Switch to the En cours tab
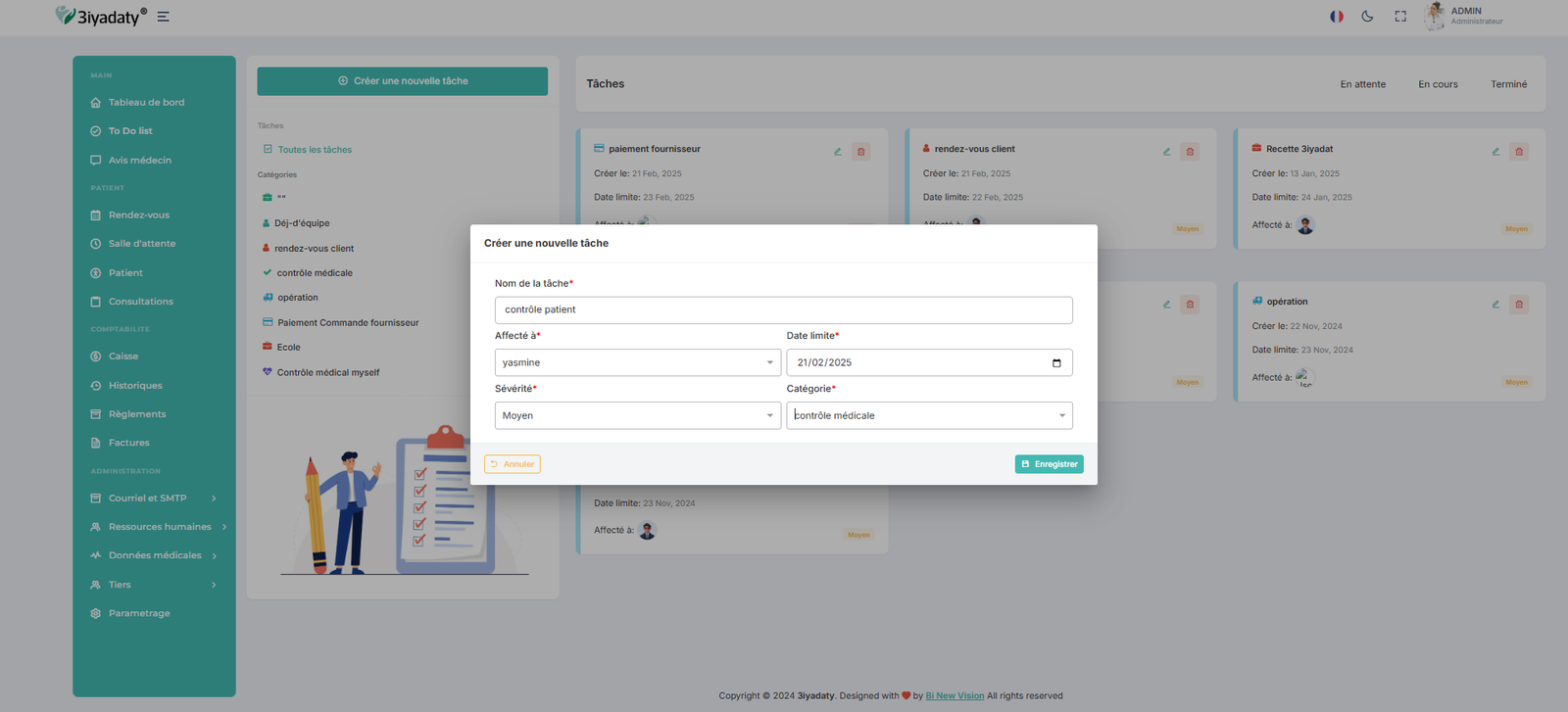 coord(1438,84)
